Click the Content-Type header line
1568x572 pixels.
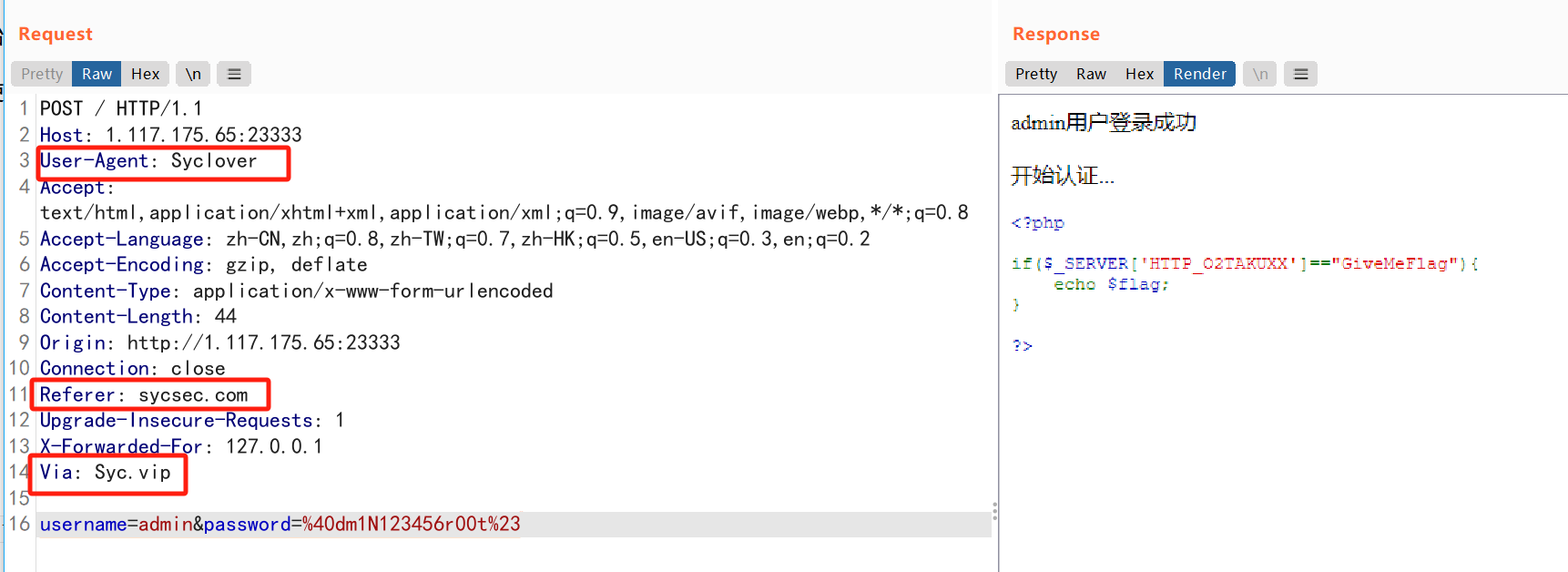coord(297,291)
